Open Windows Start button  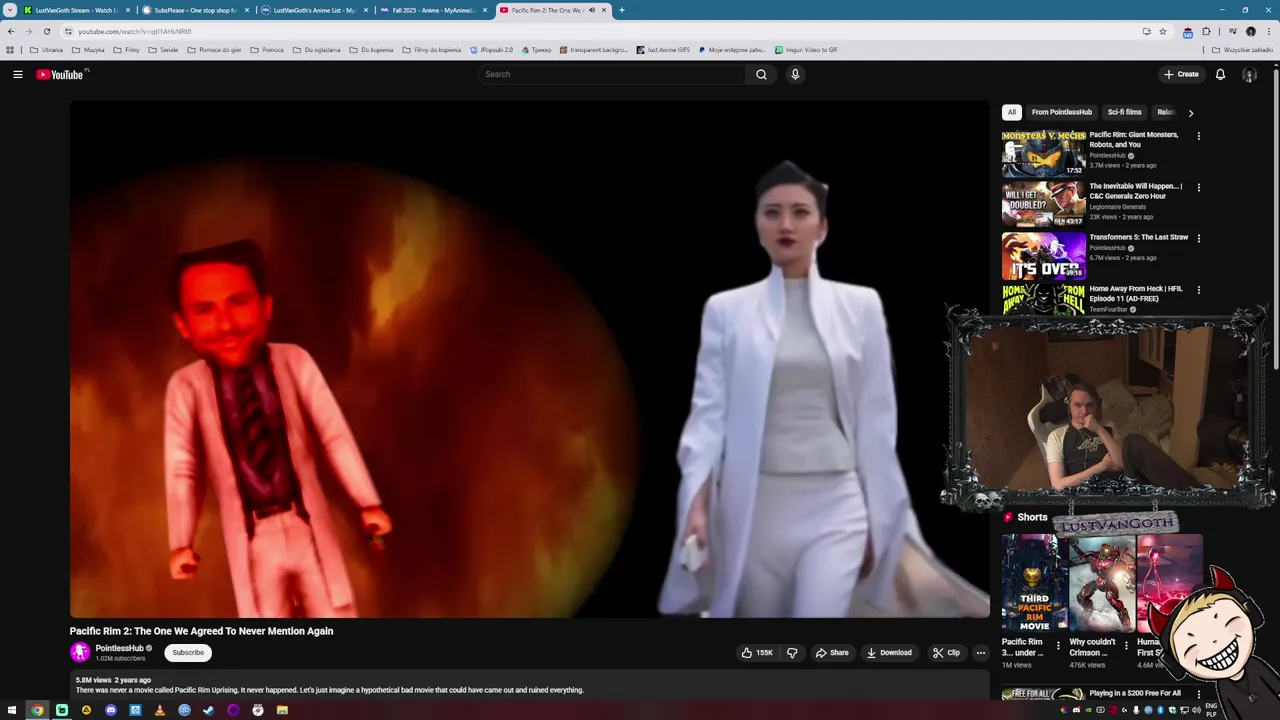pos(13,710)
